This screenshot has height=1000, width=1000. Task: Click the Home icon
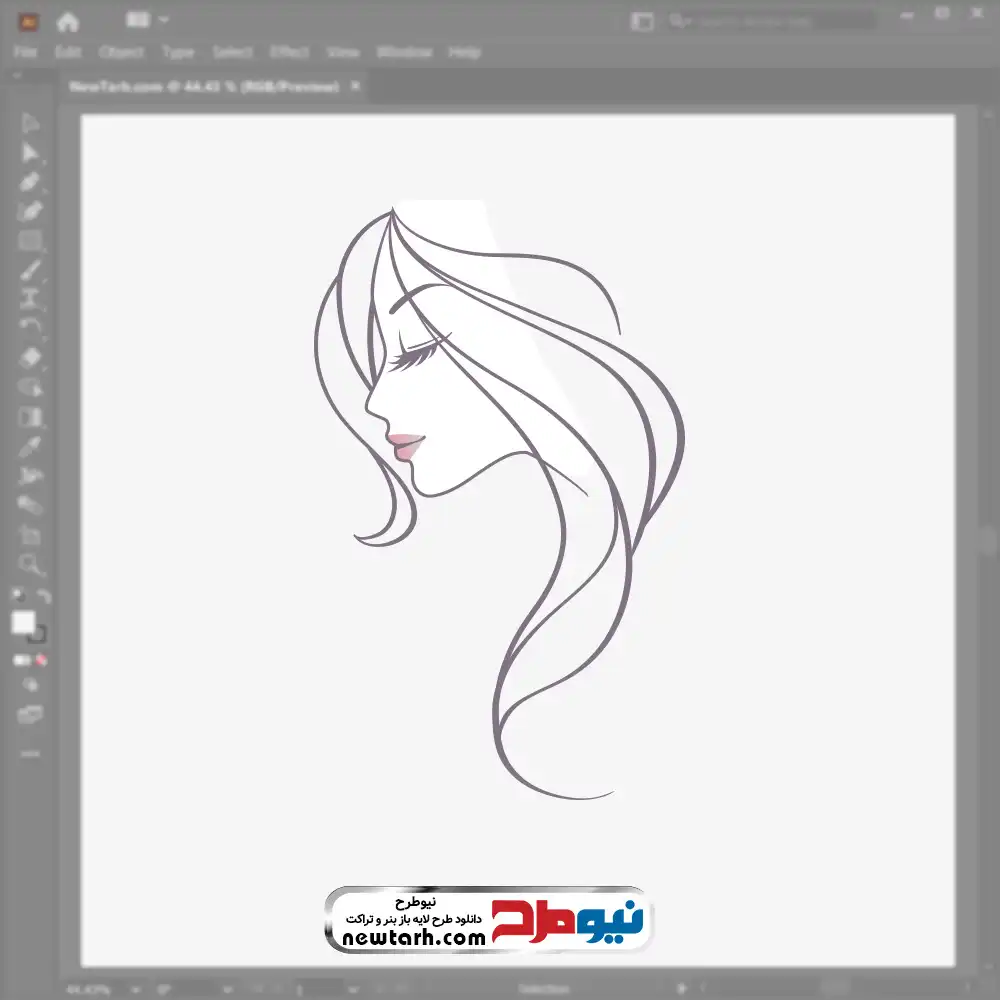[x=67, y=21]
